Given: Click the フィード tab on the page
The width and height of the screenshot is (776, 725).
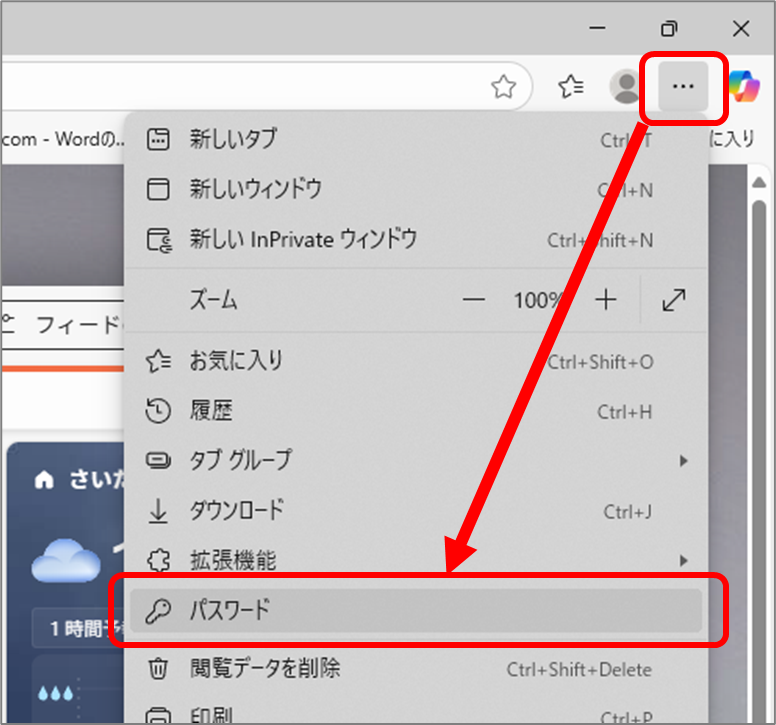Looking at the screenshot, I should [x=78, y=325].
